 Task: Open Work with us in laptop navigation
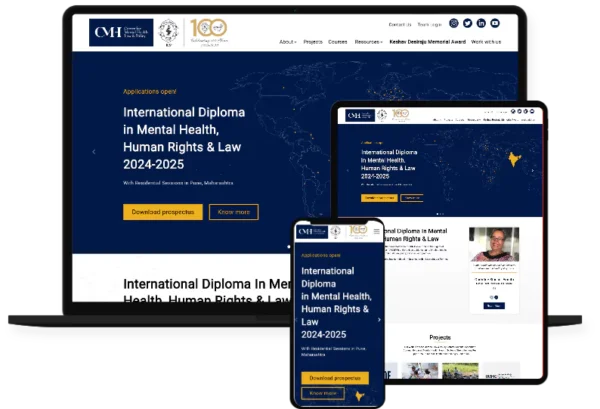point(486,42)
